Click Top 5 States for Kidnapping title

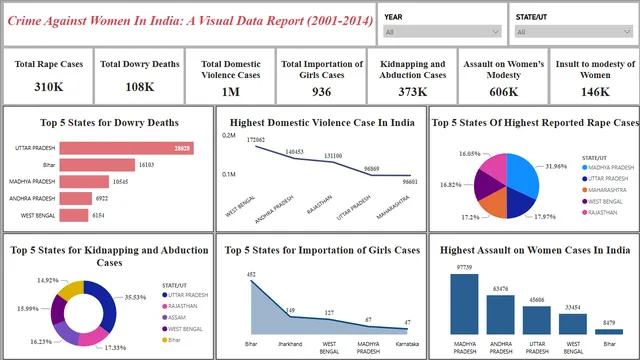(109, 256)
